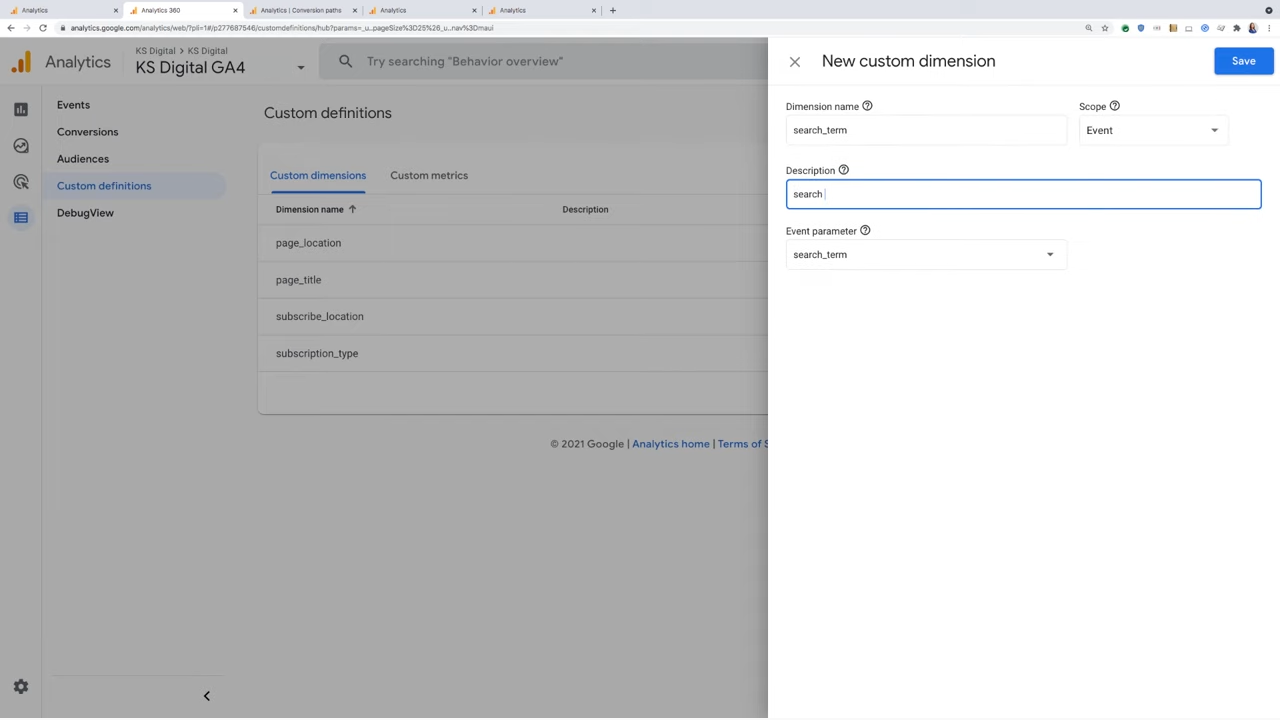Click the browser forward arrow
1280x720 pixels.
click(27, 28)
